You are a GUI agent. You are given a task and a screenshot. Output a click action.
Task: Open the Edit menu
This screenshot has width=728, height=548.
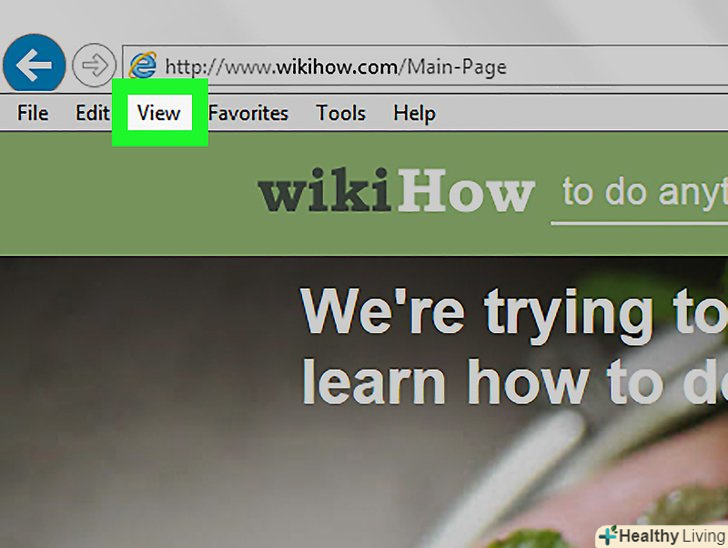pyautogui.click(x=92, y=113)
